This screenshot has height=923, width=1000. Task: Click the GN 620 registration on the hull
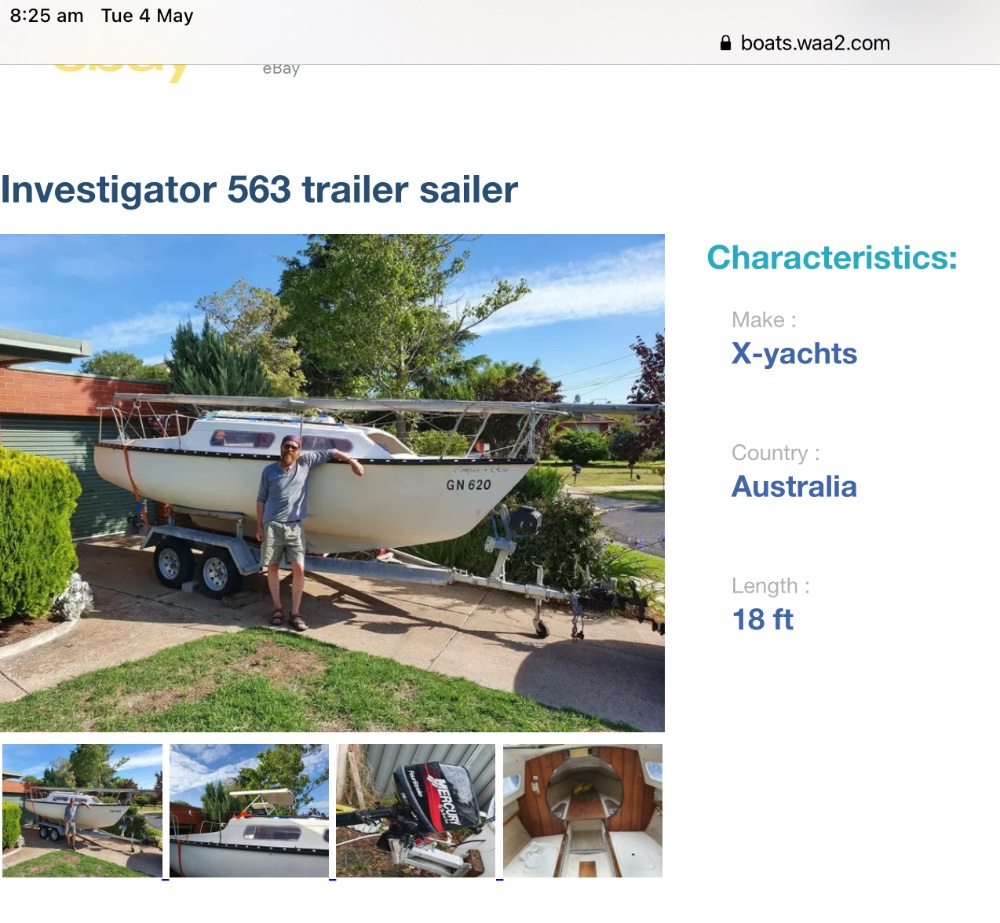click(x=468, y=485)
